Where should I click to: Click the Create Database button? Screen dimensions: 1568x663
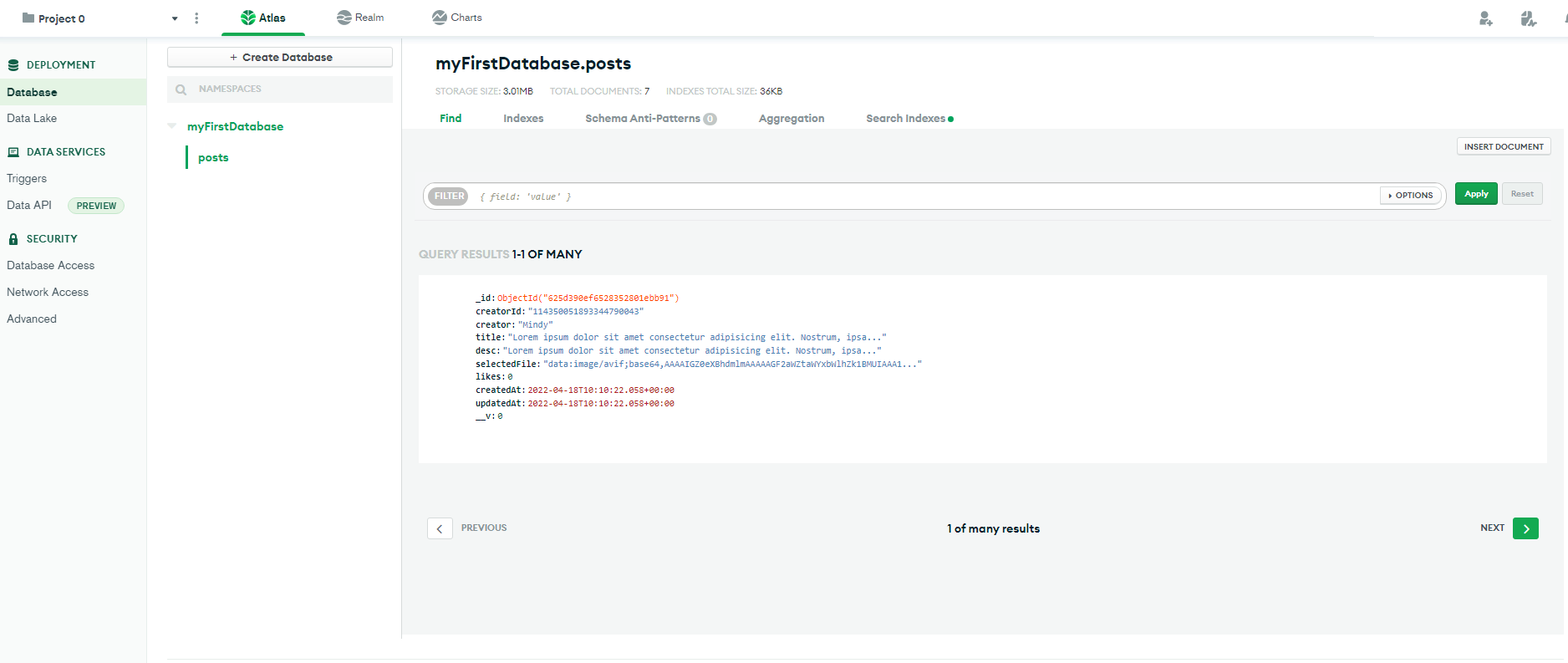(x=280, y=57)
